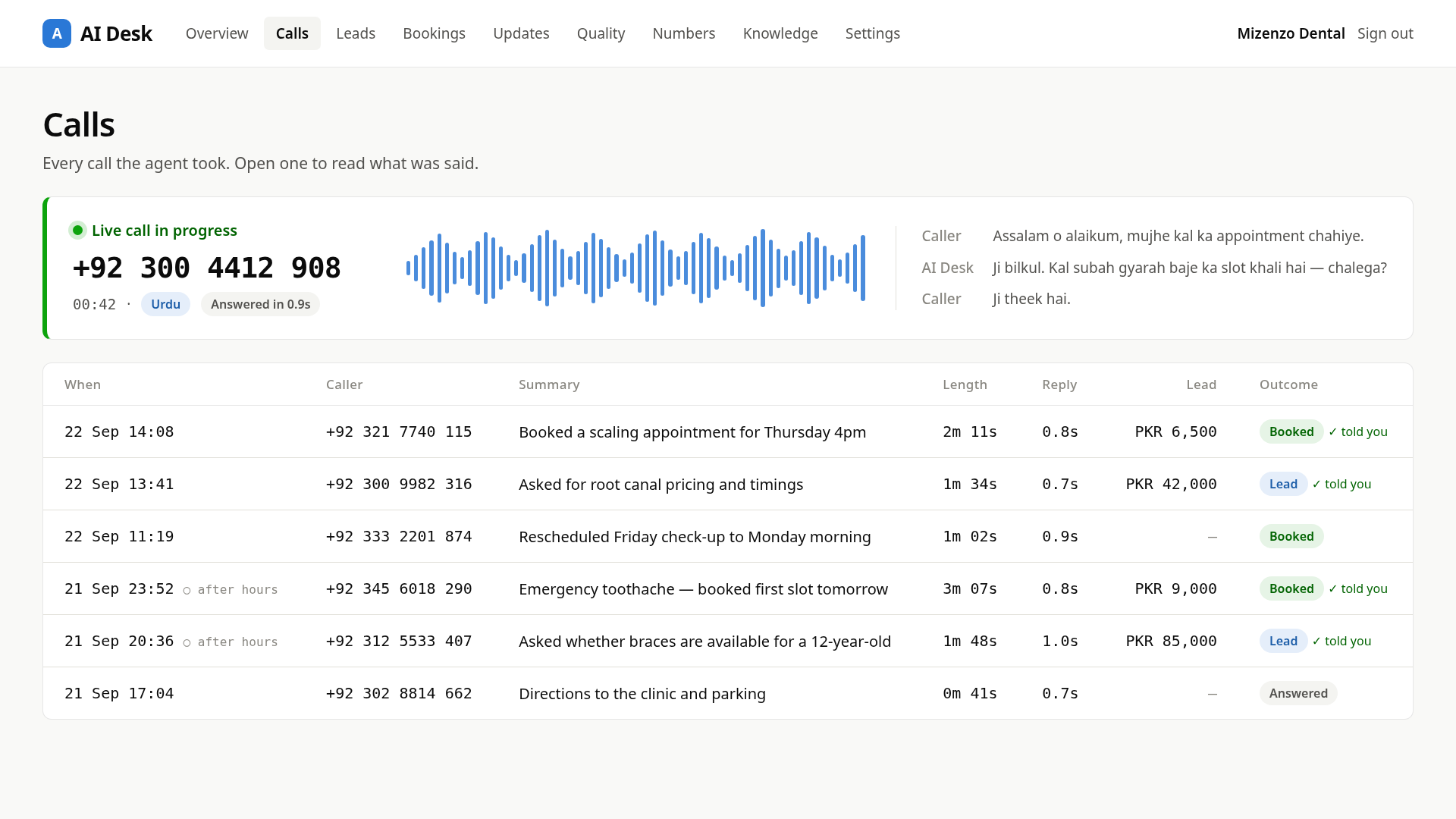Viewport: 1456px width, 819px height.
Task: Click the live caller number +92 300 4412 908
Action: [x=207, y=268]
